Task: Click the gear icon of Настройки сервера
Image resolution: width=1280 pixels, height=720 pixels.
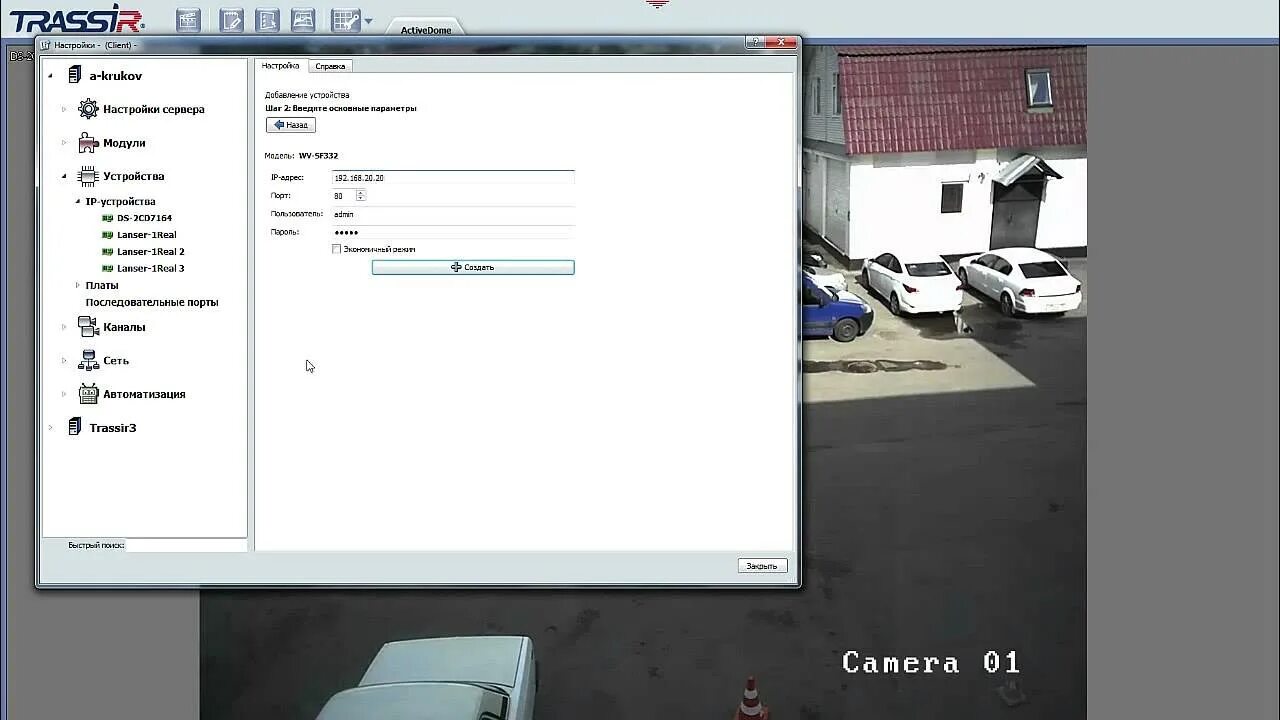Action: tap(88, 109)
